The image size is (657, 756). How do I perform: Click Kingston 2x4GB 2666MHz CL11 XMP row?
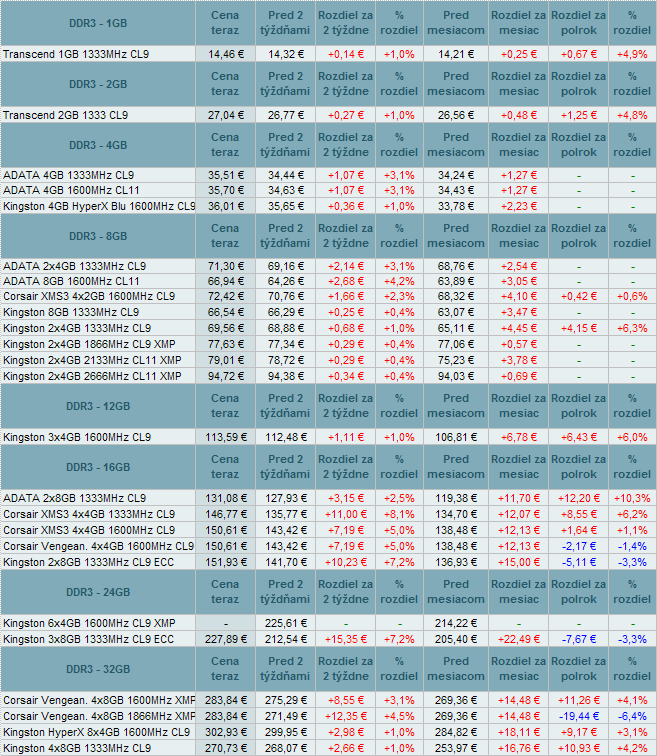click(x=92, y=376)
